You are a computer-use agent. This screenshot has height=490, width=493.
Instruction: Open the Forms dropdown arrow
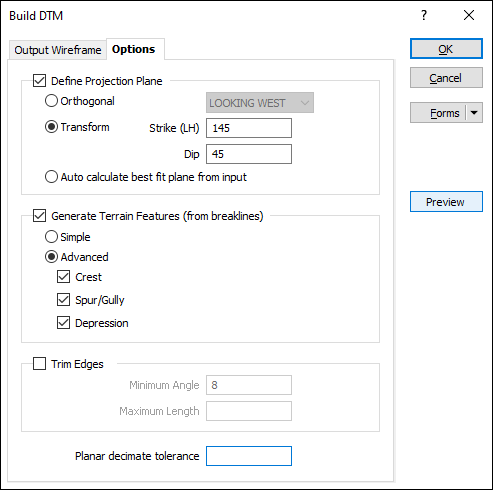coord(474,113)
